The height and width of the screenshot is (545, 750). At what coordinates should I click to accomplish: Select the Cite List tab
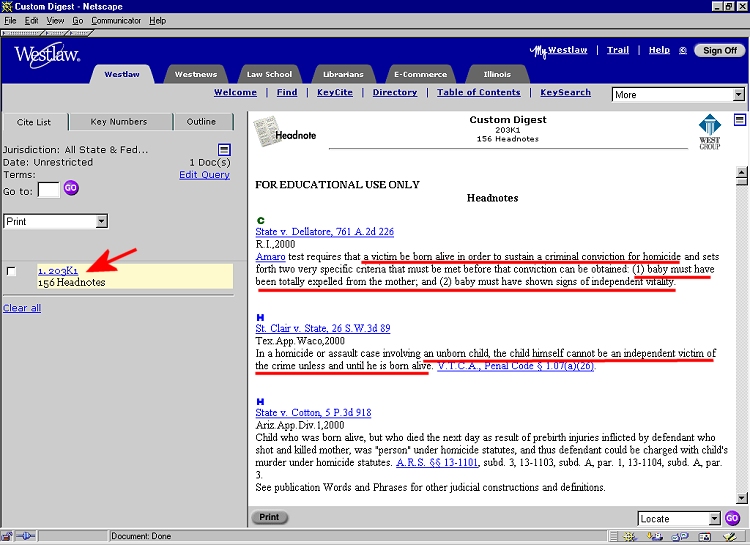click(x=34, y=122)
